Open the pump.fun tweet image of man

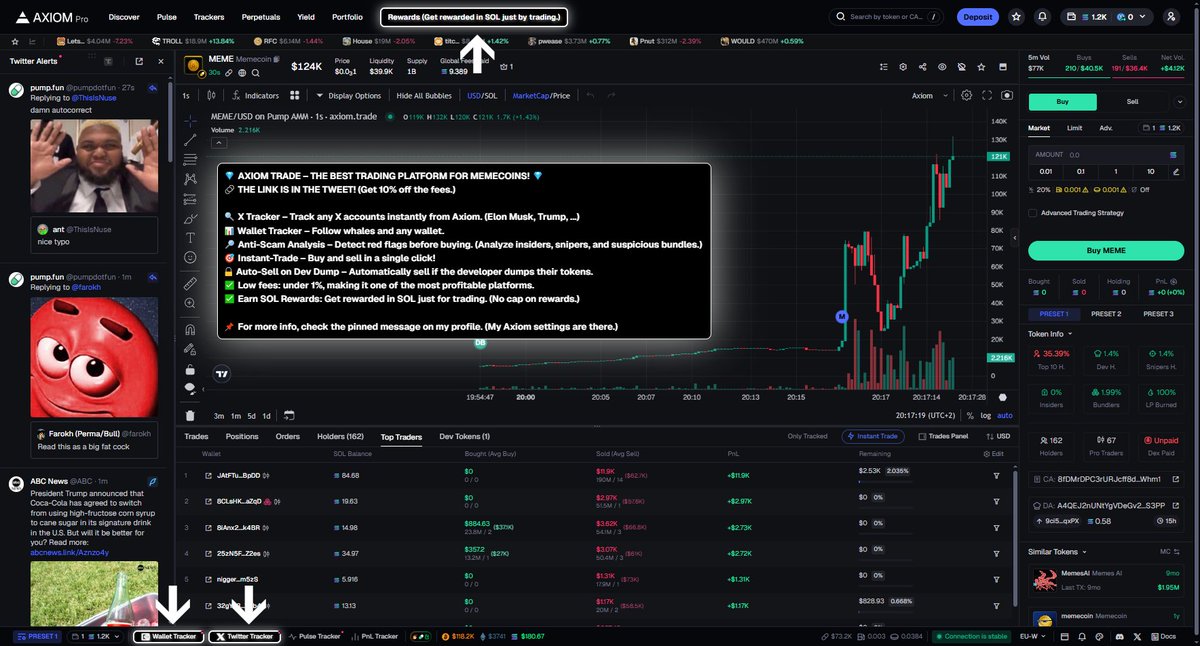coord(95,165)
